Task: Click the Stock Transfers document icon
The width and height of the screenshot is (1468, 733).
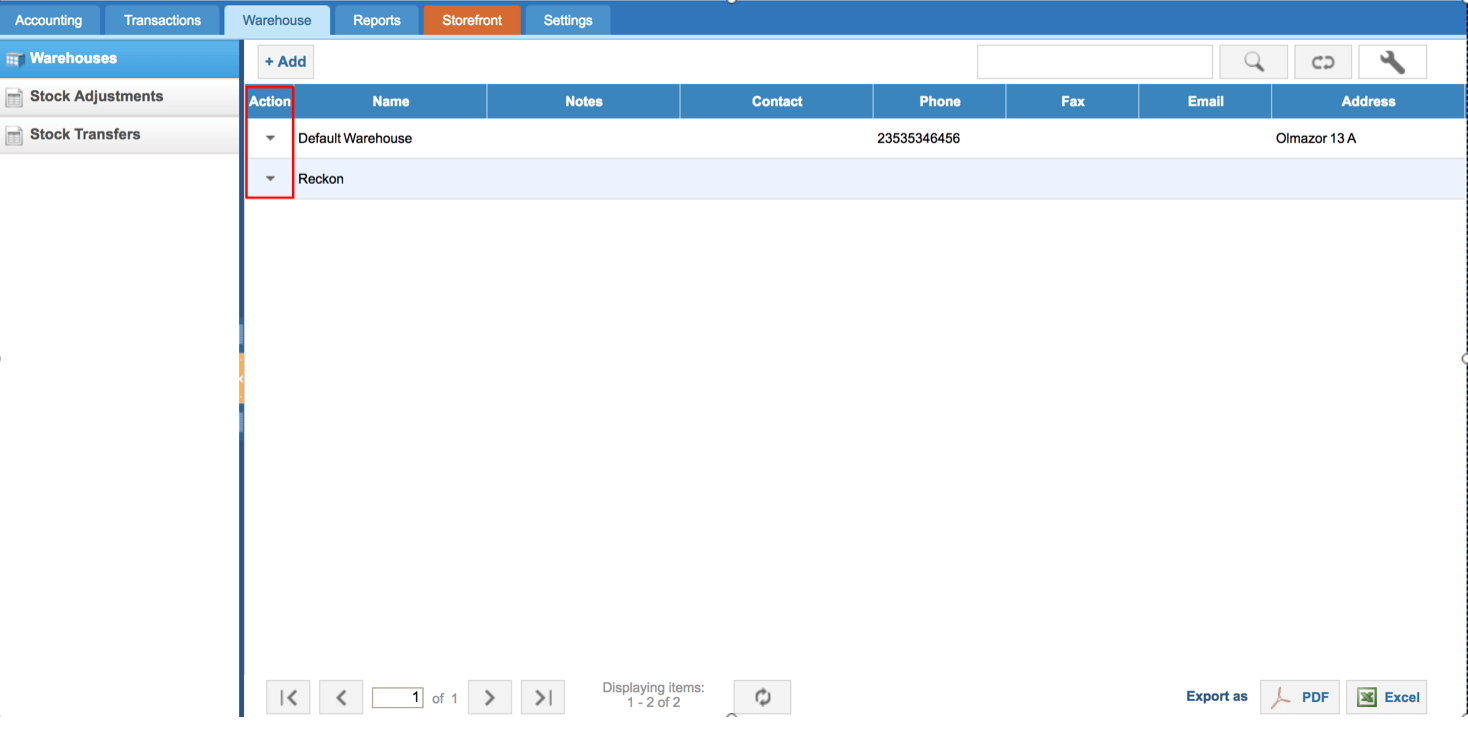Action: 14,135
